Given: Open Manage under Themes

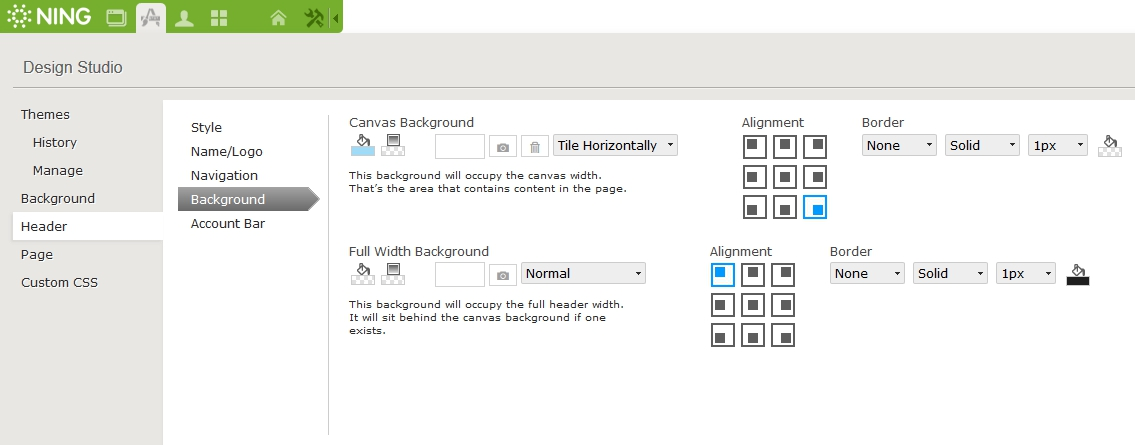Looking at the screenshot, I should [x=57, y=171].
